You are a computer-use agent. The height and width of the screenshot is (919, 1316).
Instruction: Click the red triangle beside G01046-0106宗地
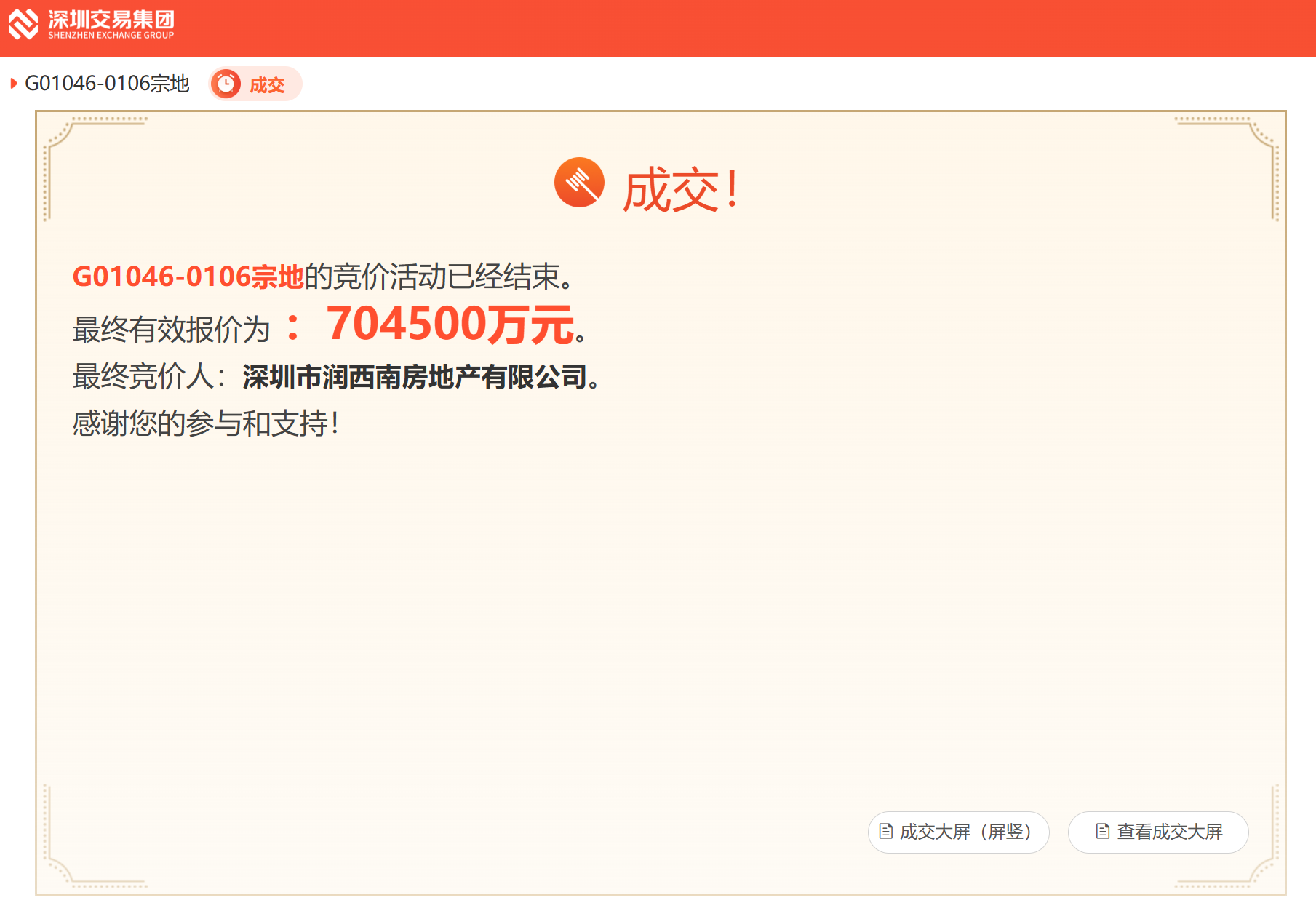click(x=14, y=84)
